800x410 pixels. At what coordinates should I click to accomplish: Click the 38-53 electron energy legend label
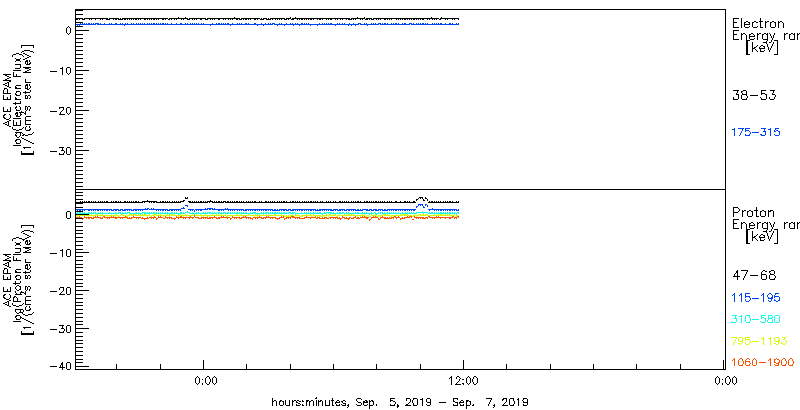click(754, 95)
